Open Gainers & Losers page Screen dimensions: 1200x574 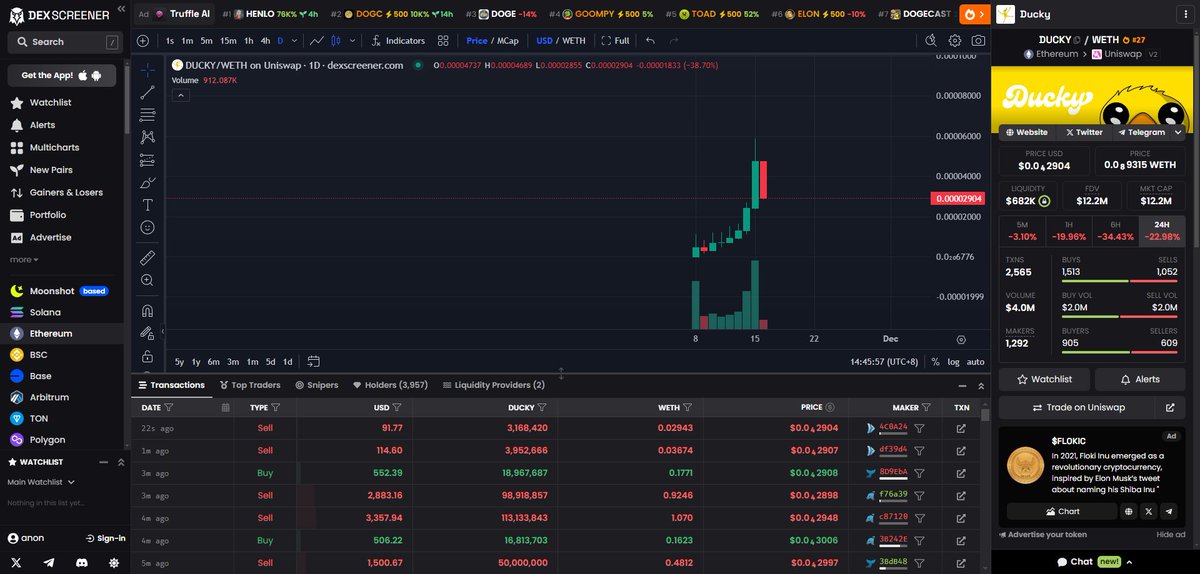click(66, 193)
